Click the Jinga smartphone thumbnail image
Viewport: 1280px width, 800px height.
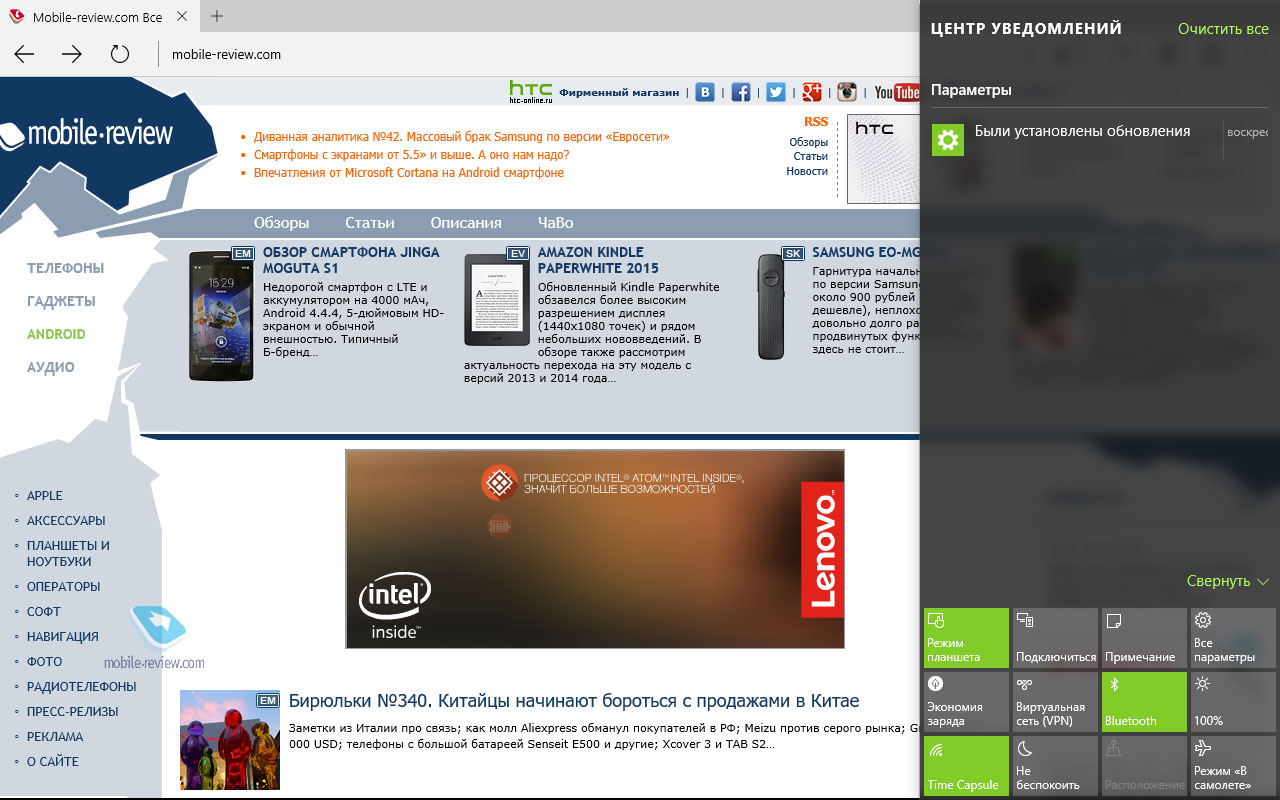[x=221, y=315]
